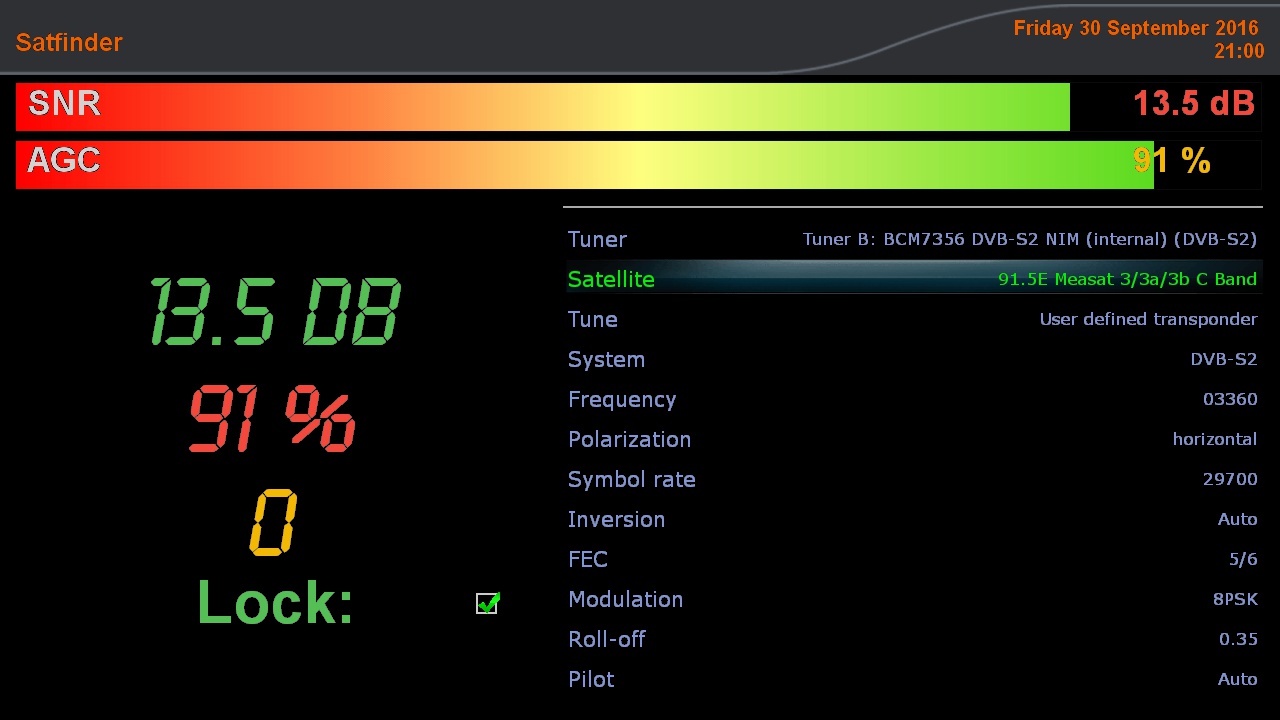Click the Satfinder title

point(69,42)
